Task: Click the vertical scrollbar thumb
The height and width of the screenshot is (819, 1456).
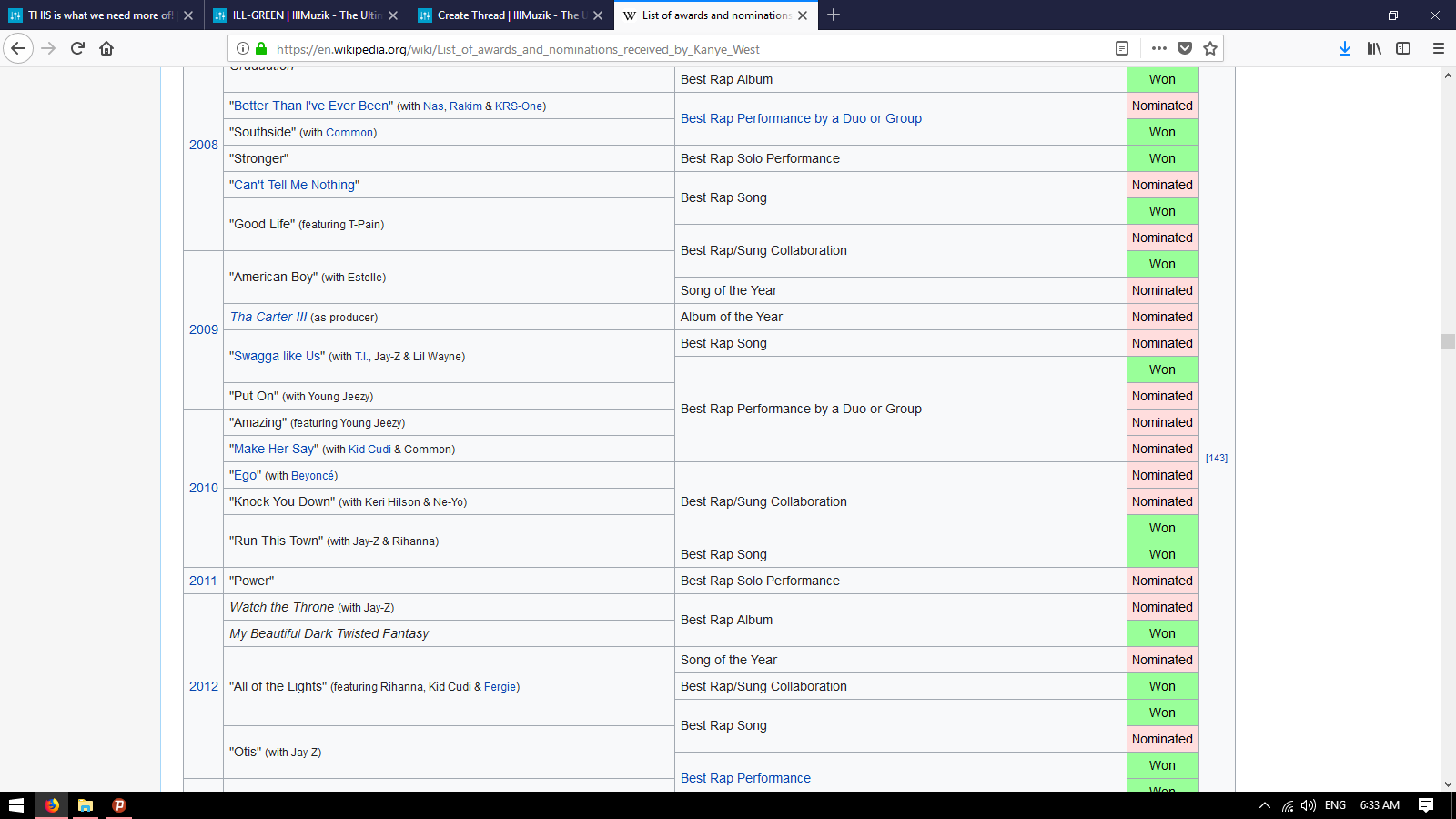Action: coord(1448,342)
